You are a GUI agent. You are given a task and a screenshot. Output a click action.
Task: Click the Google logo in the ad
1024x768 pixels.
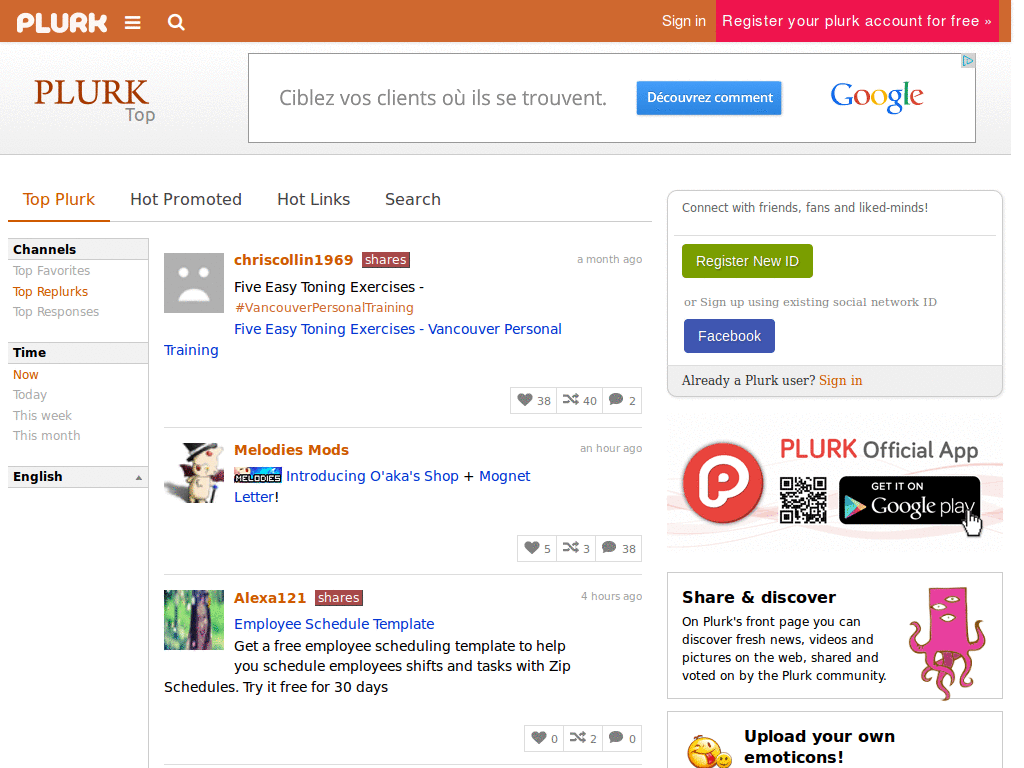876,97
